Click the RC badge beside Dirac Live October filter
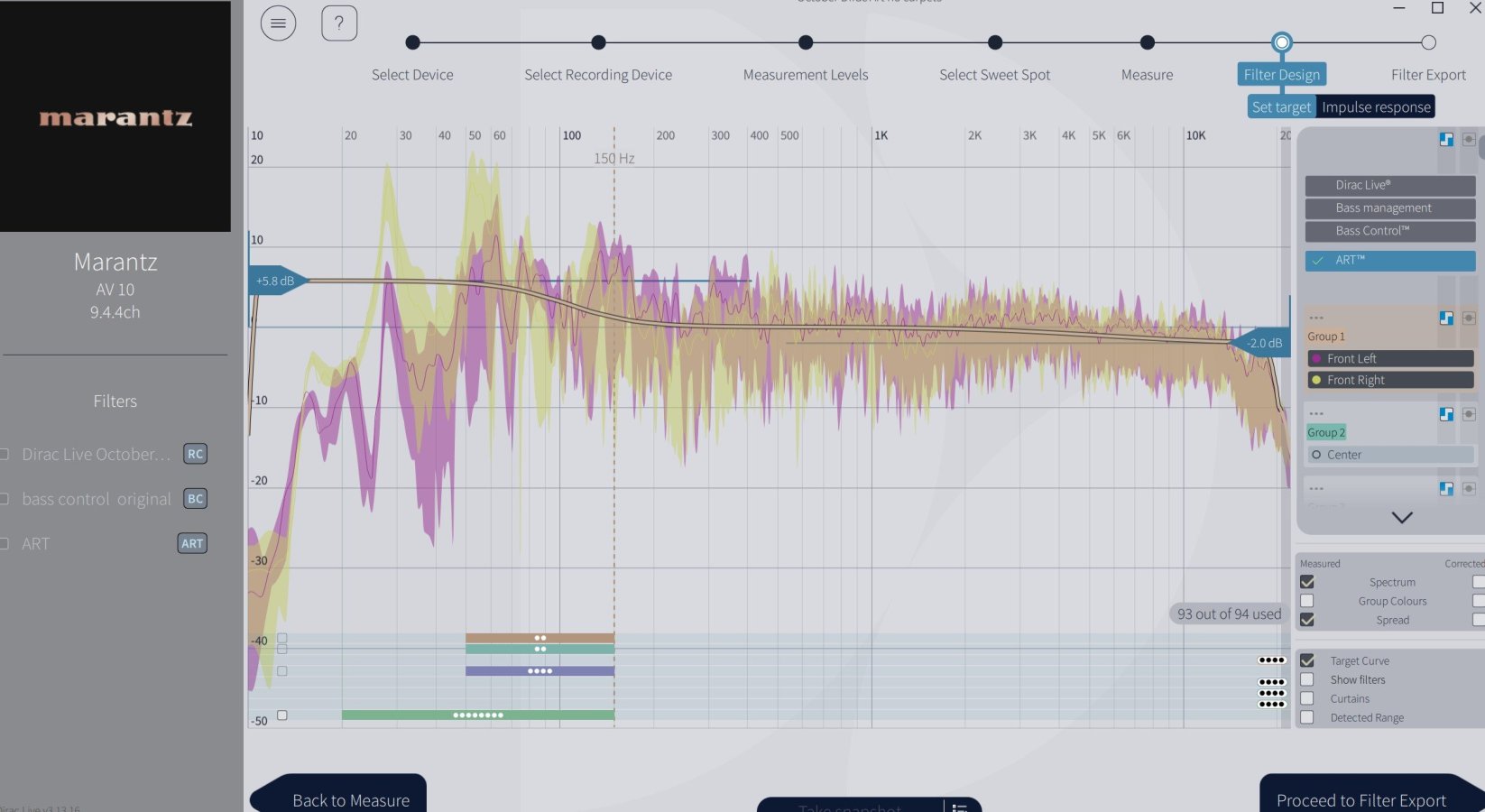The height and width of the screenshot is (812, 1485). [195, 454]
